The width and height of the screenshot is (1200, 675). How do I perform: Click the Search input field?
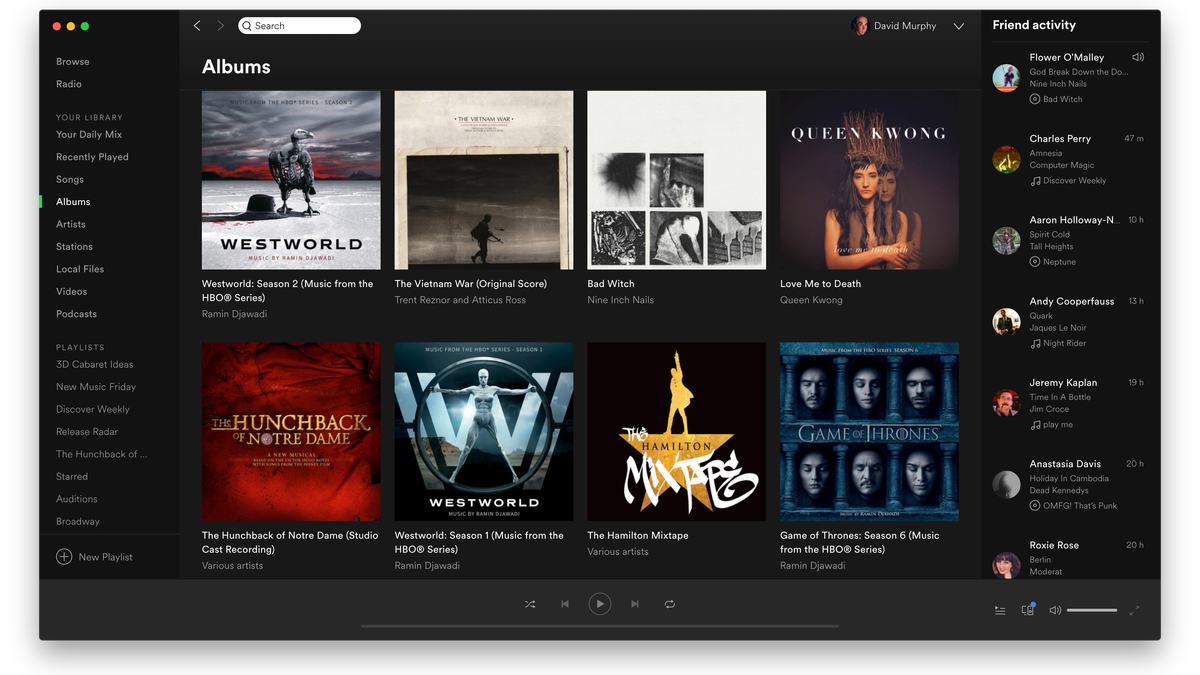click(300, 26)
